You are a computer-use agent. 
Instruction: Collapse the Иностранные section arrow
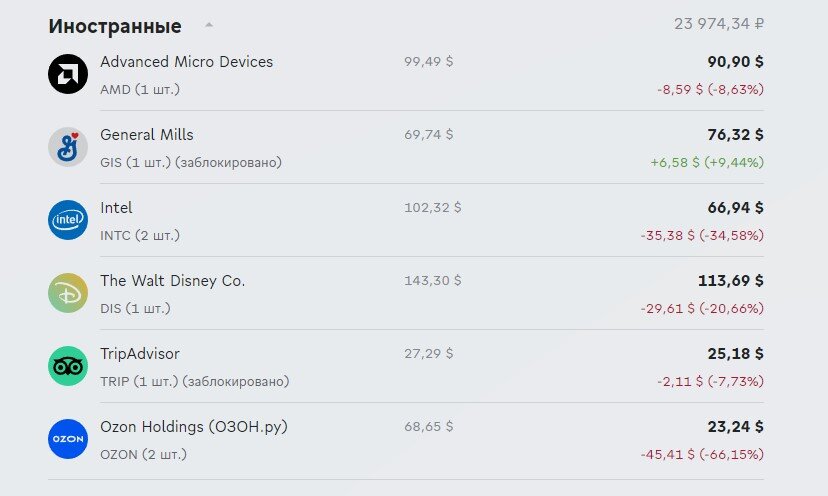[x=209, y=25]
